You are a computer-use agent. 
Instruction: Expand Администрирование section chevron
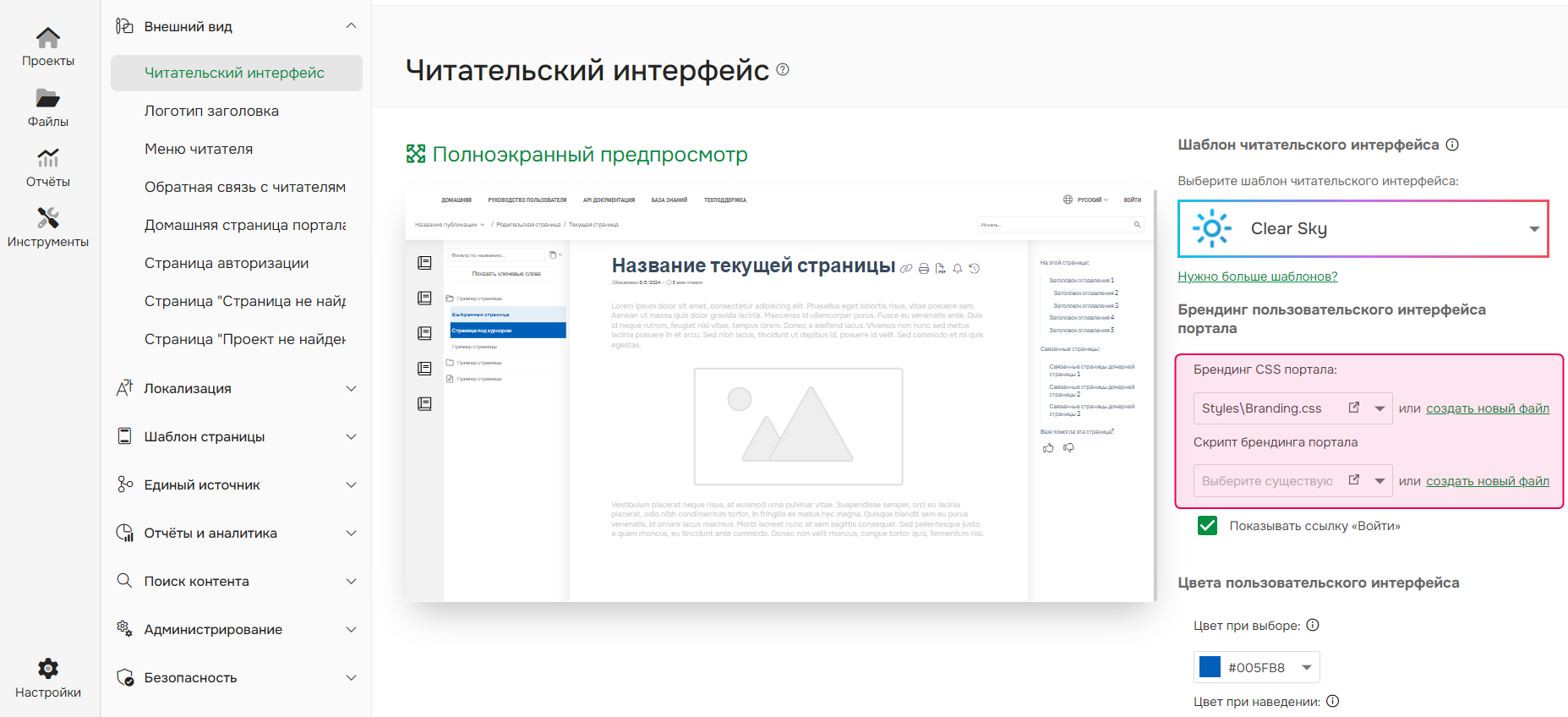click(x=352, y=629)
